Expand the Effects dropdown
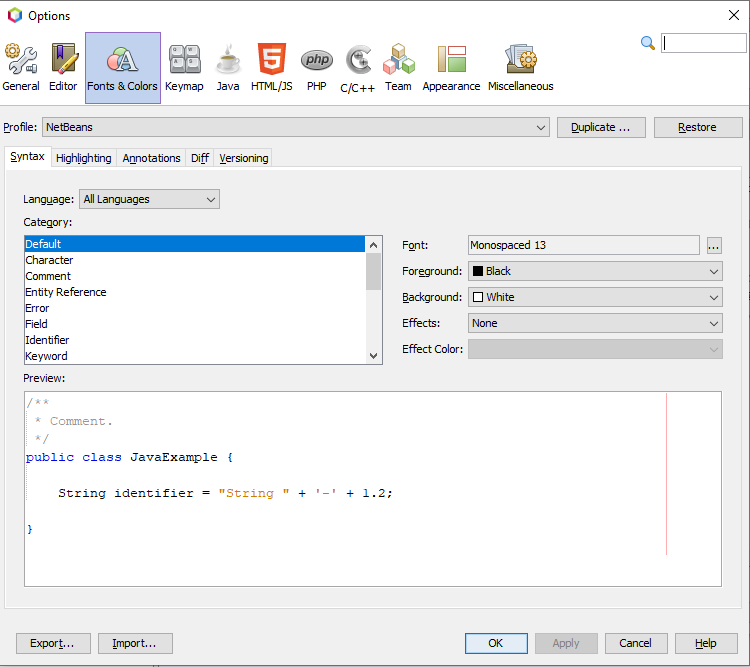 point(594,323)
